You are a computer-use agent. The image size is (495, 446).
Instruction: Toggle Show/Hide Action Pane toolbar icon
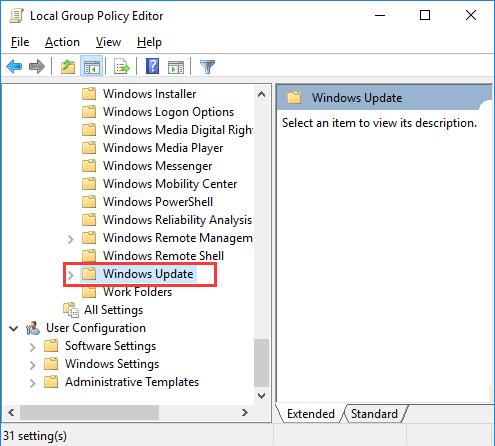click(176, 67)
